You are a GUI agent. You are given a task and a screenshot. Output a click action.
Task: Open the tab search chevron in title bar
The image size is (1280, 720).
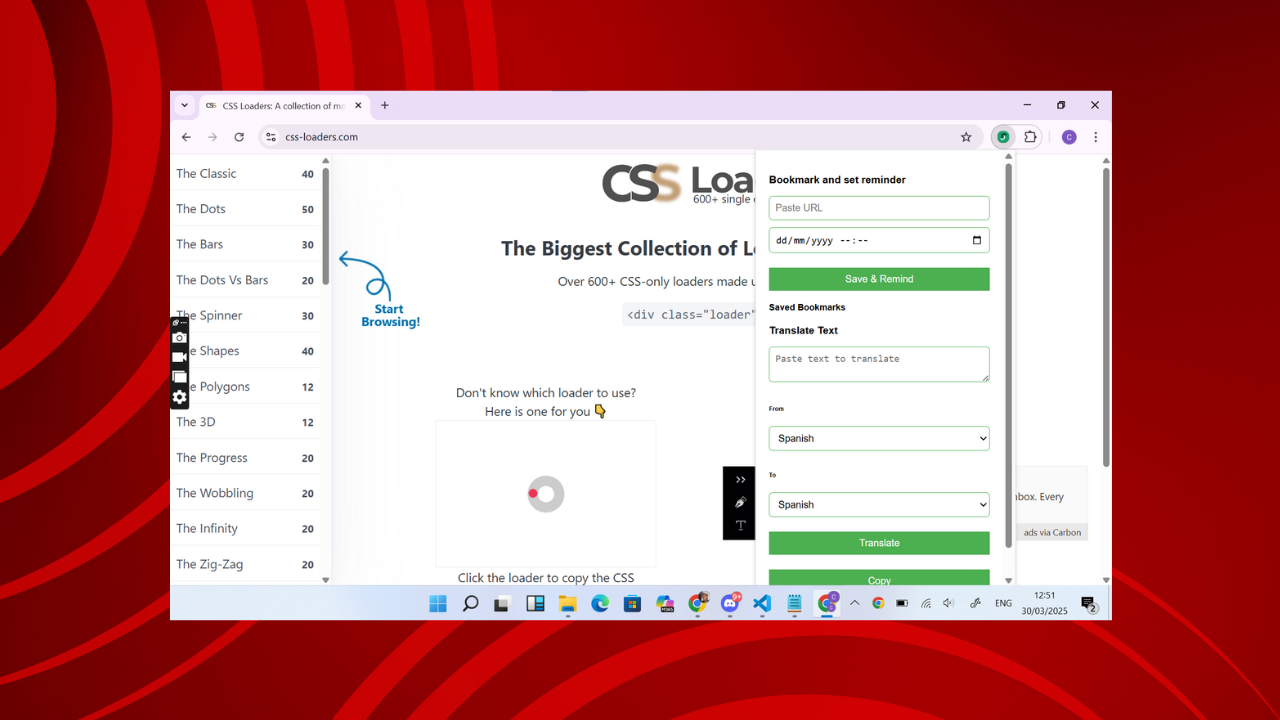[184, 105]
